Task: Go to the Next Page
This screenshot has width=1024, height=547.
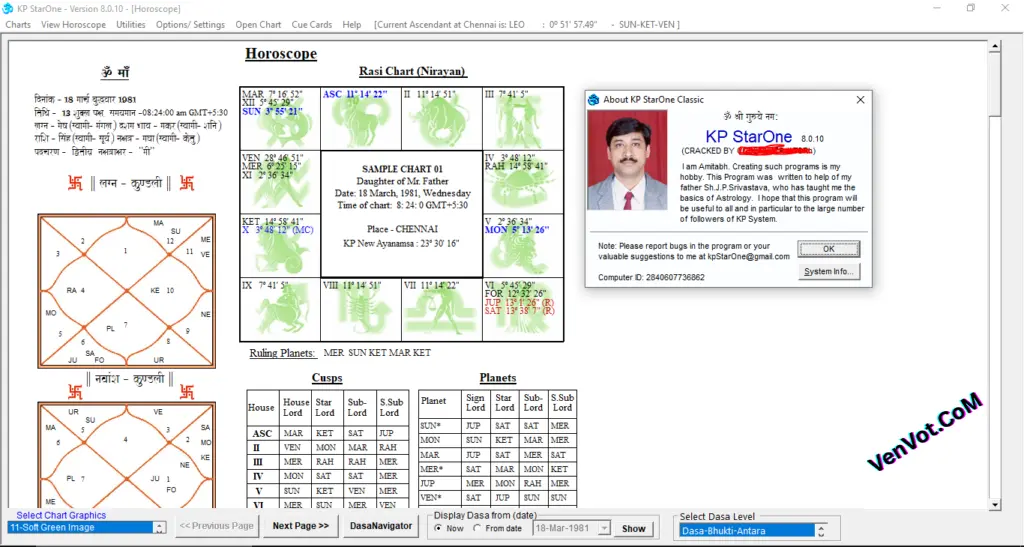Action: 300,526
